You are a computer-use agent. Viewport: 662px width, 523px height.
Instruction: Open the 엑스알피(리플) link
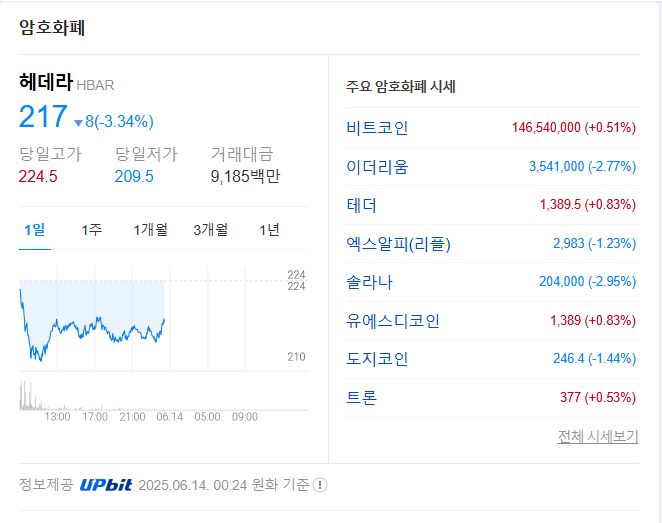(x=398, y=244)
